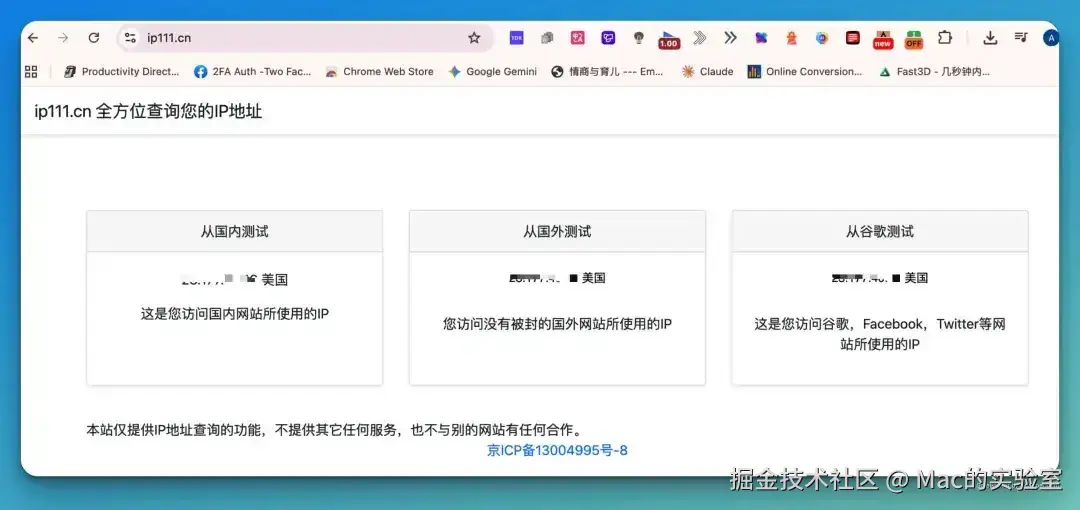1080x510 pixels.
Task: Click 美国 in the 从国外测试 card
Action: [x=594, y=278]
